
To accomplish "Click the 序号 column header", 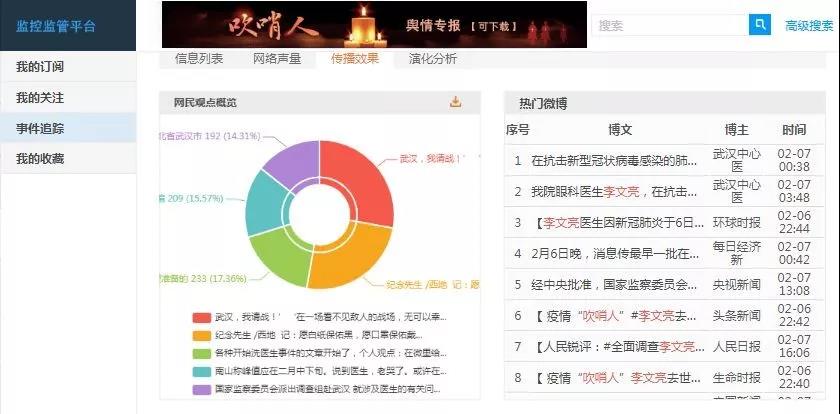I will [x=518, y=130].
